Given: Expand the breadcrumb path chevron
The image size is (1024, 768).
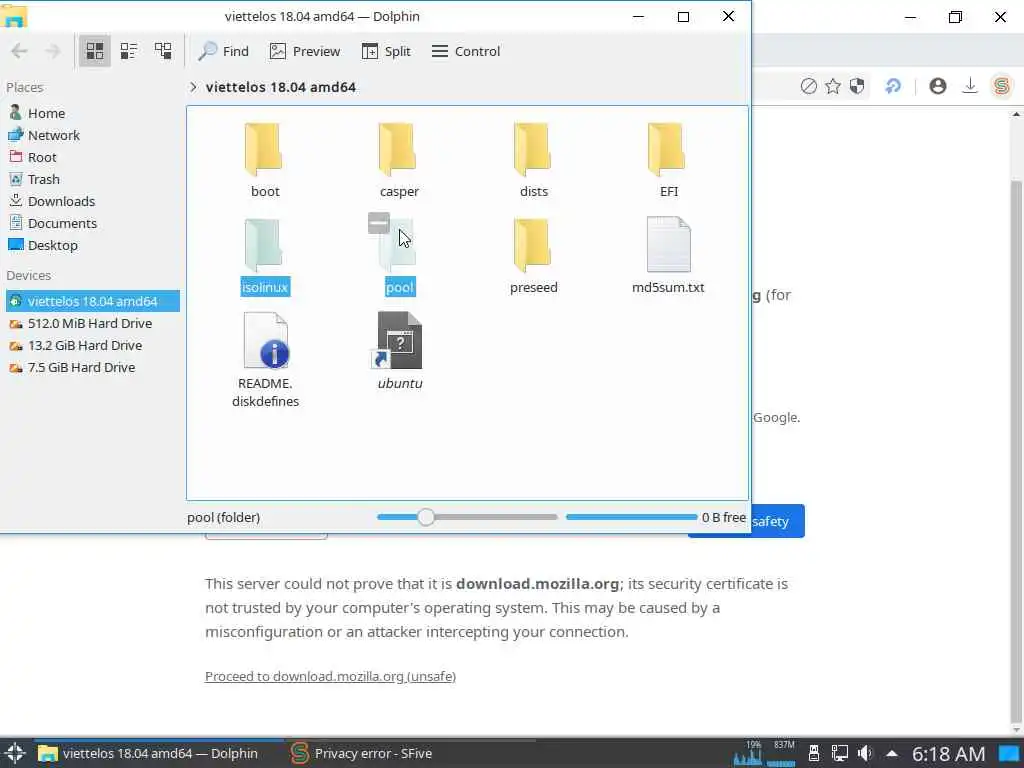Looking at the screenshot, I should (x=193, y=87).
